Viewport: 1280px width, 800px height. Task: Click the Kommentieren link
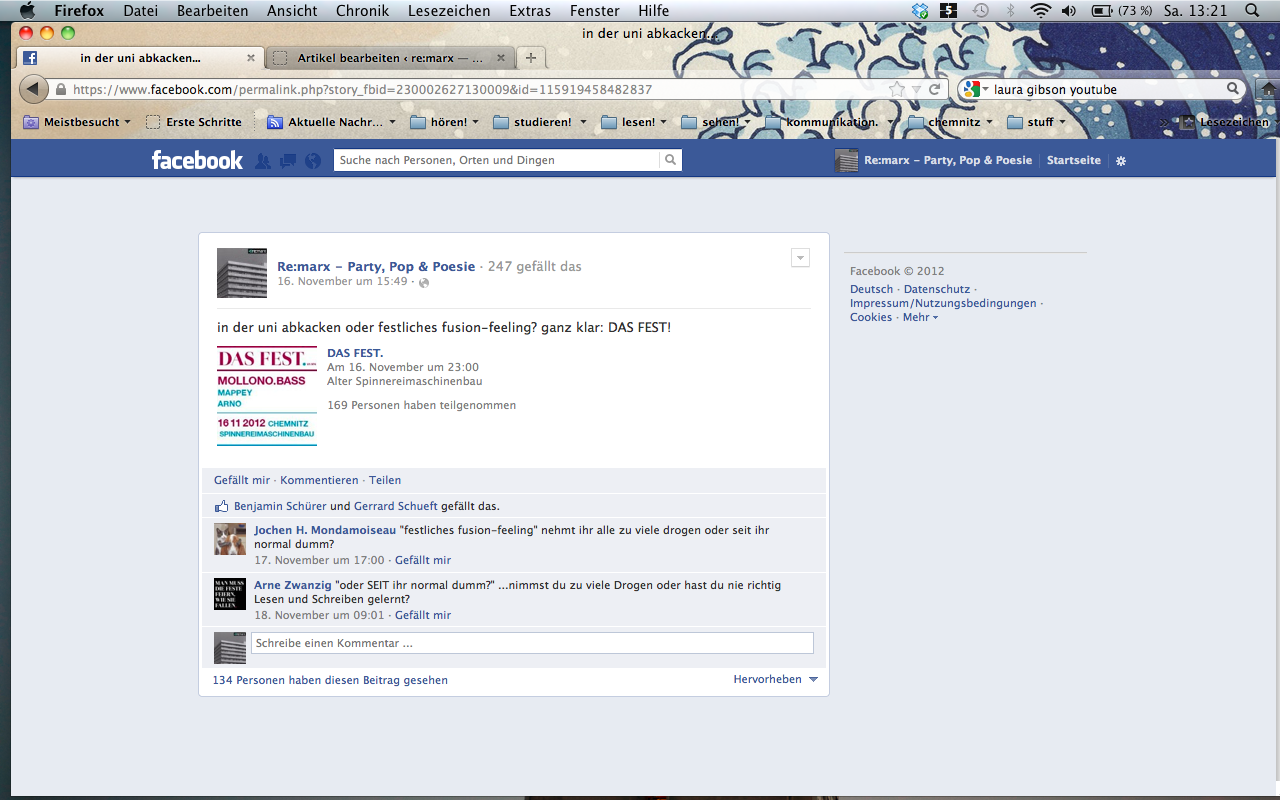(319, 480)
